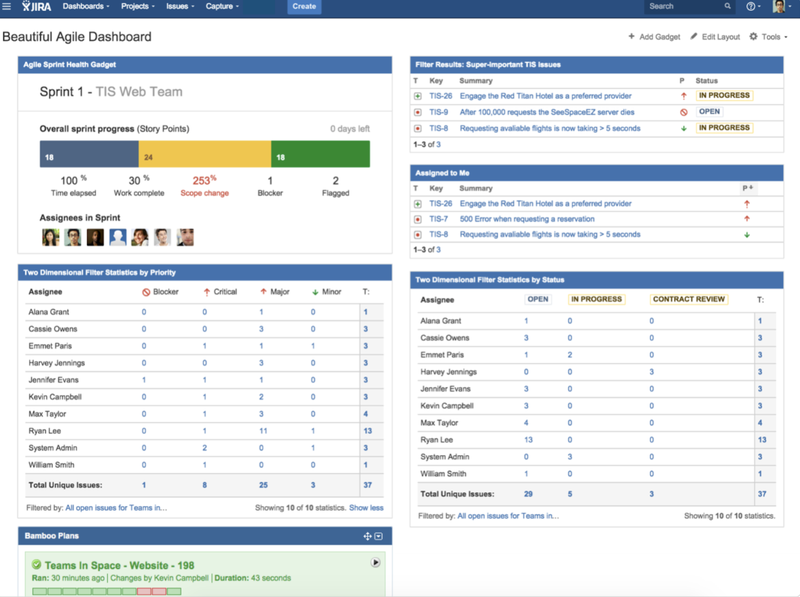Click the Create button

click(x=304, y=6)
